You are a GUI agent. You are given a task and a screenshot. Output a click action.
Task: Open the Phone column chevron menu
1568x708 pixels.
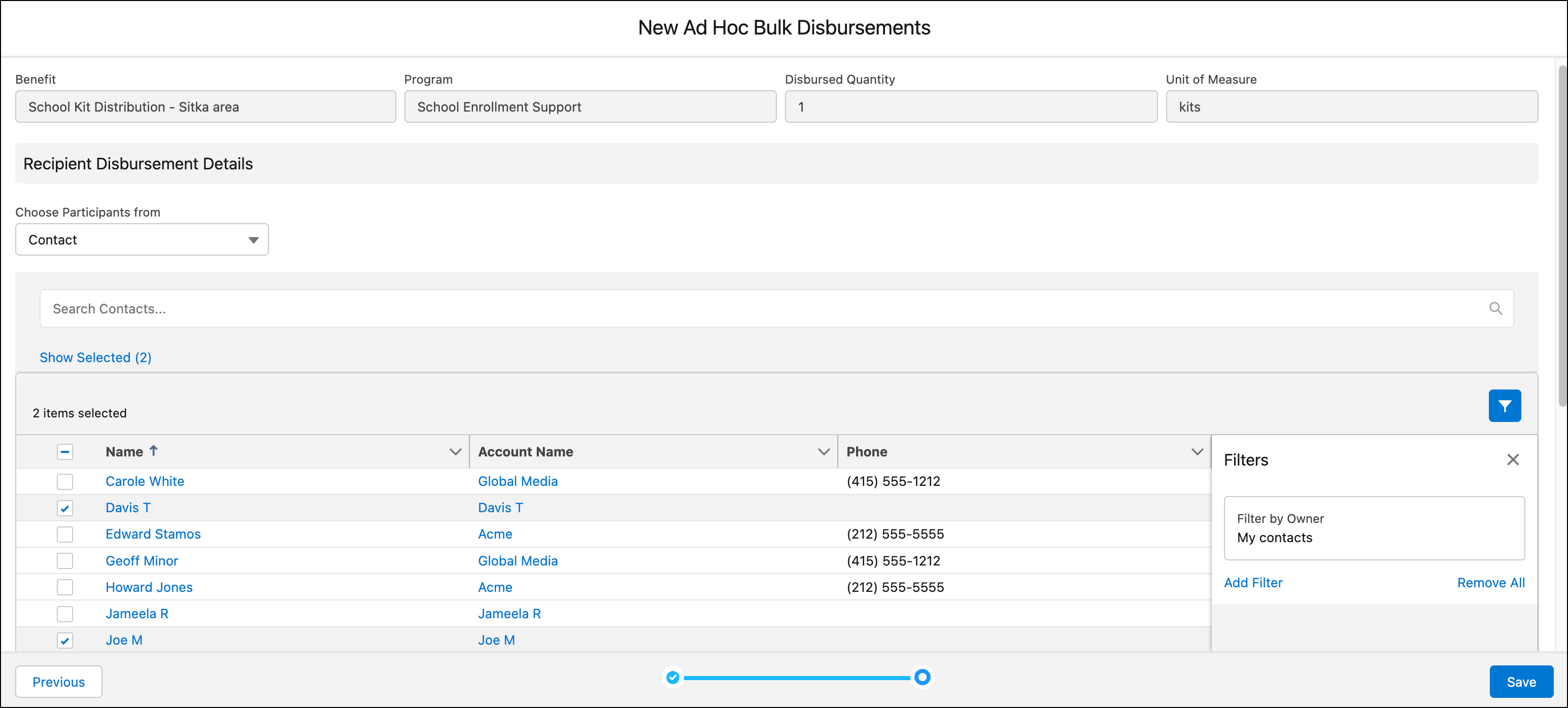[1197, 452]
